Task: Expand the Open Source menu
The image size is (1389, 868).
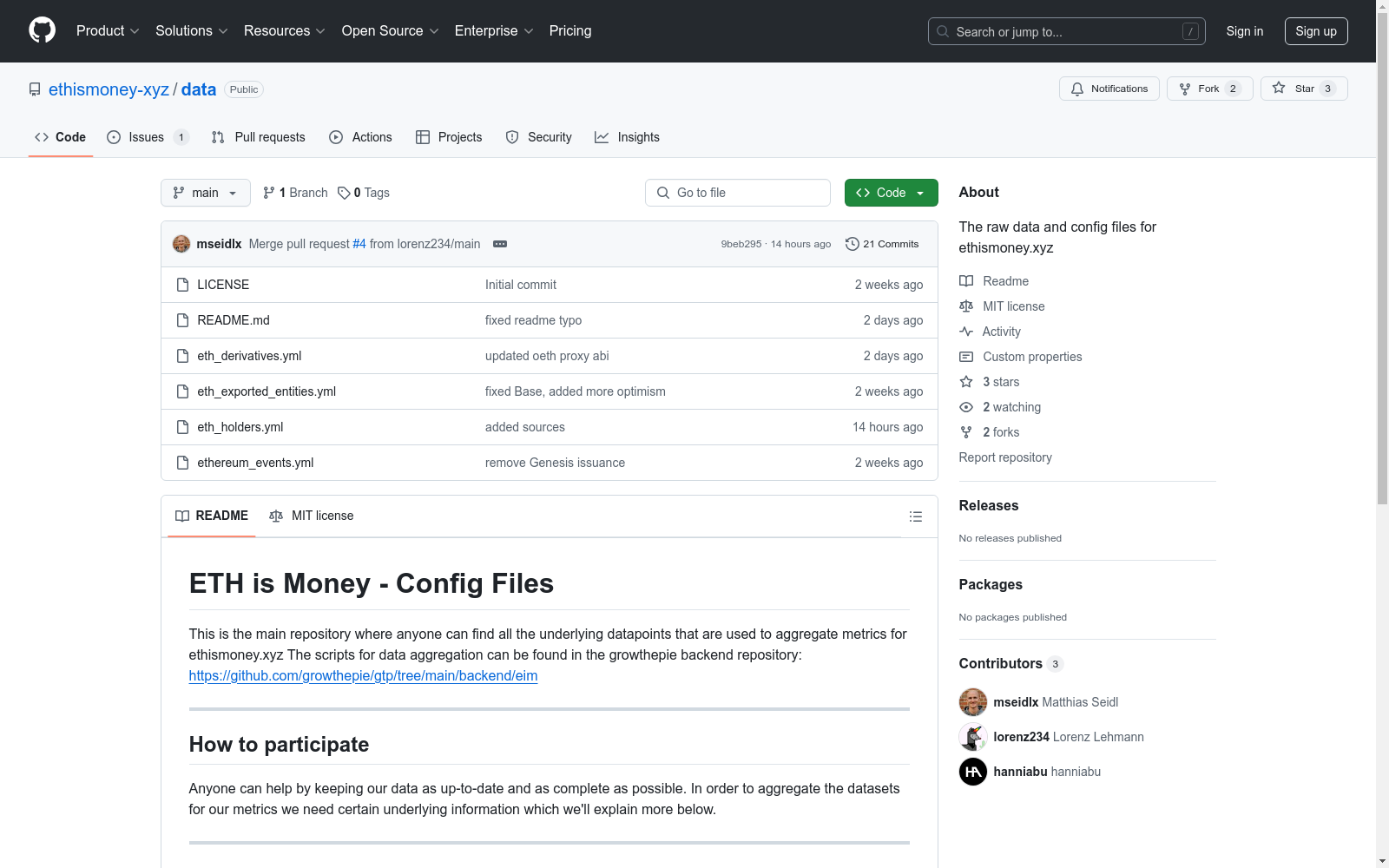Action: pyautogui.click(x=391, y=30)
